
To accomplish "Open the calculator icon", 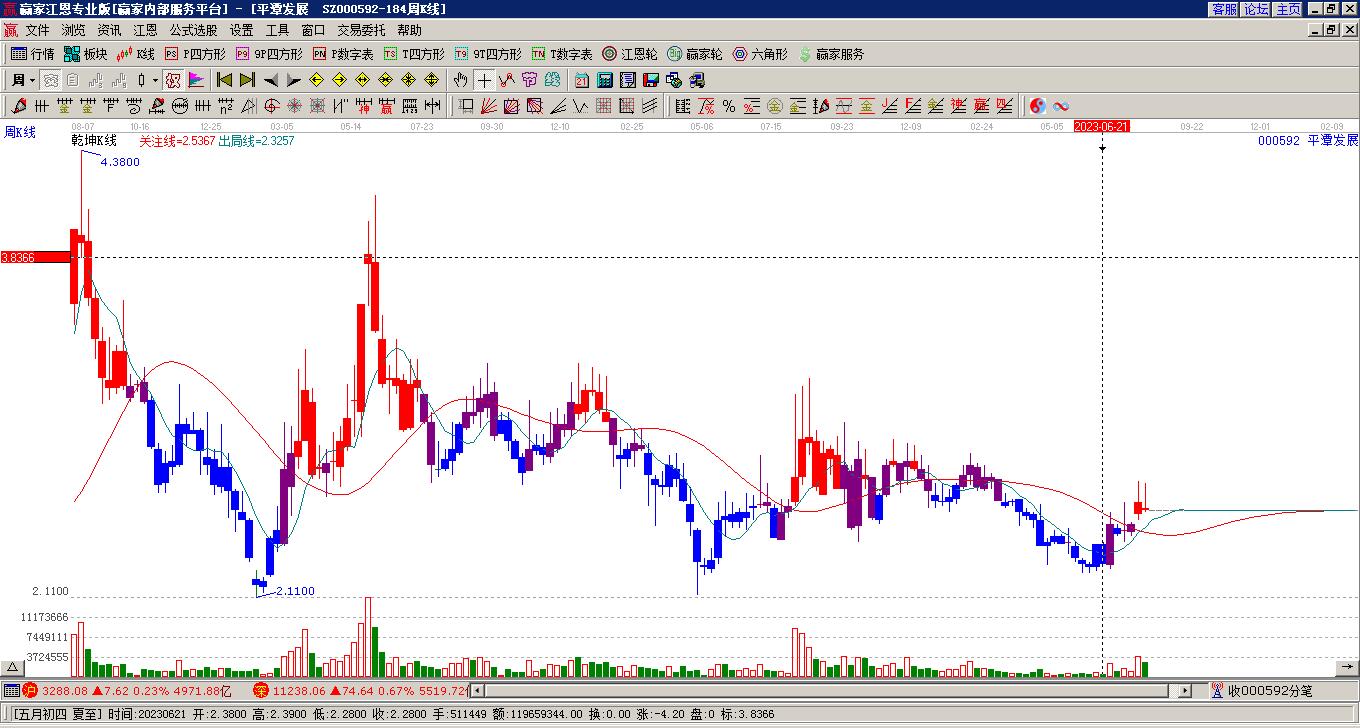I will point(605,80).
